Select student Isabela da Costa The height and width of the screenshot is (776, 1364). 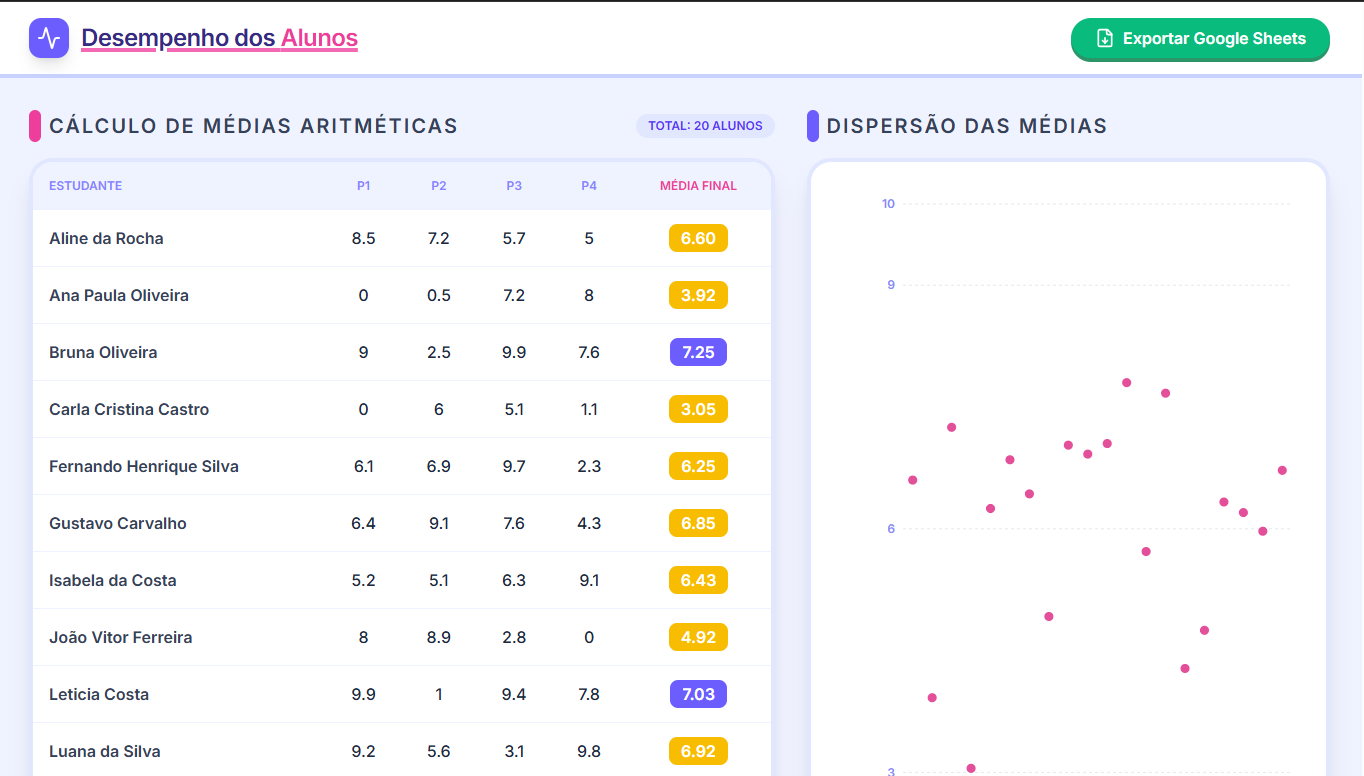pyautogui.click(x=113, y=580)
